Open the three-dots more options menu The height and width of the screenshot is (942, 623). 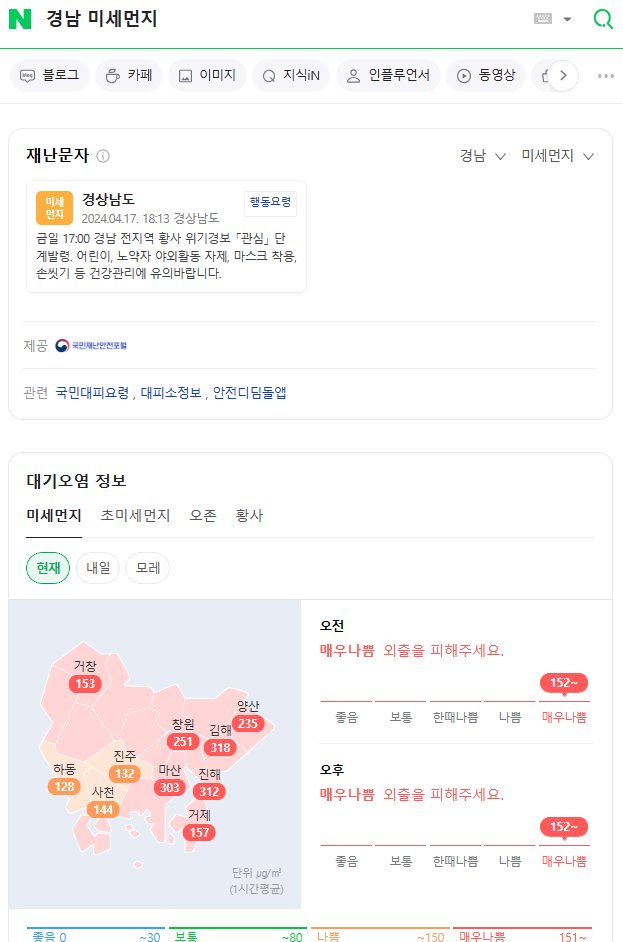click(606, 76)
